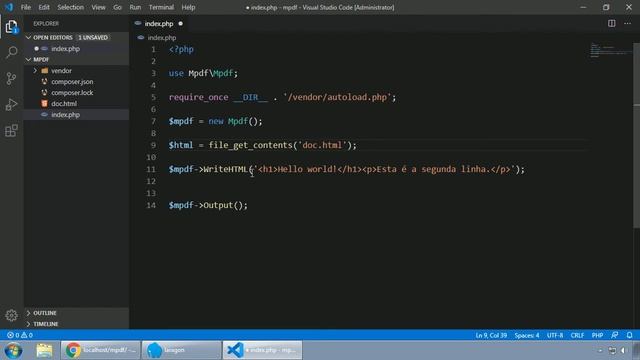
Task: Change encoding via UTF-8 status item
Action: [x=555, y=335]
